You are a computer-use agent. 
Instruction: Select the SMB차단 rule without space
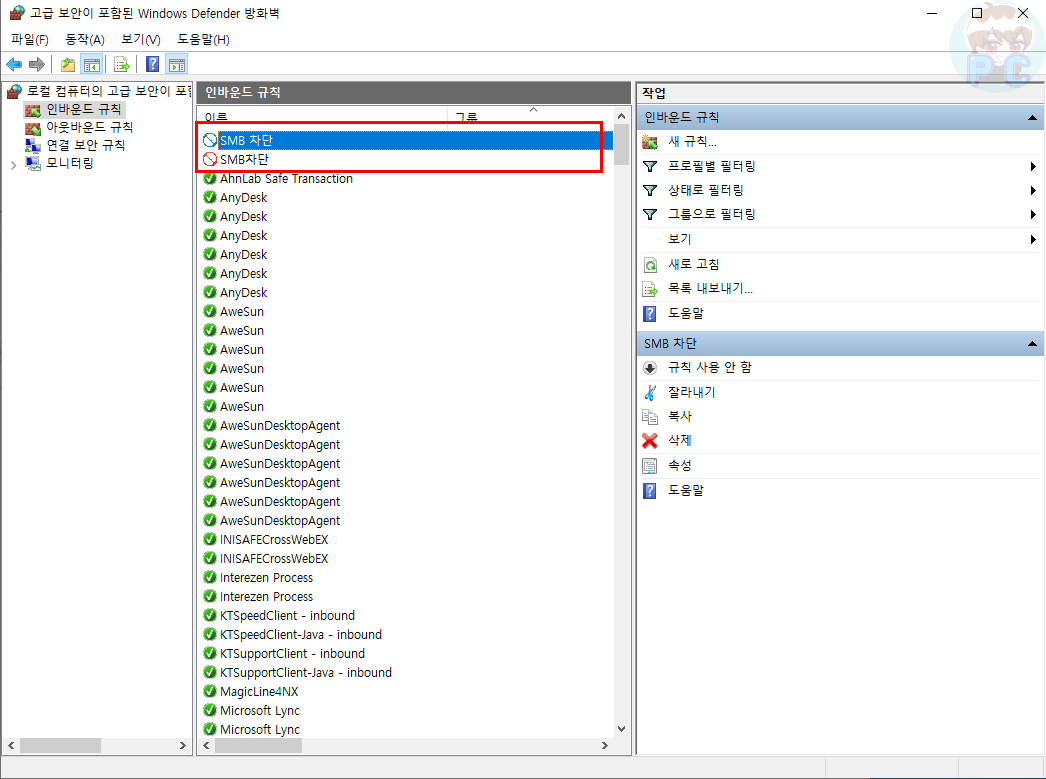244,159
